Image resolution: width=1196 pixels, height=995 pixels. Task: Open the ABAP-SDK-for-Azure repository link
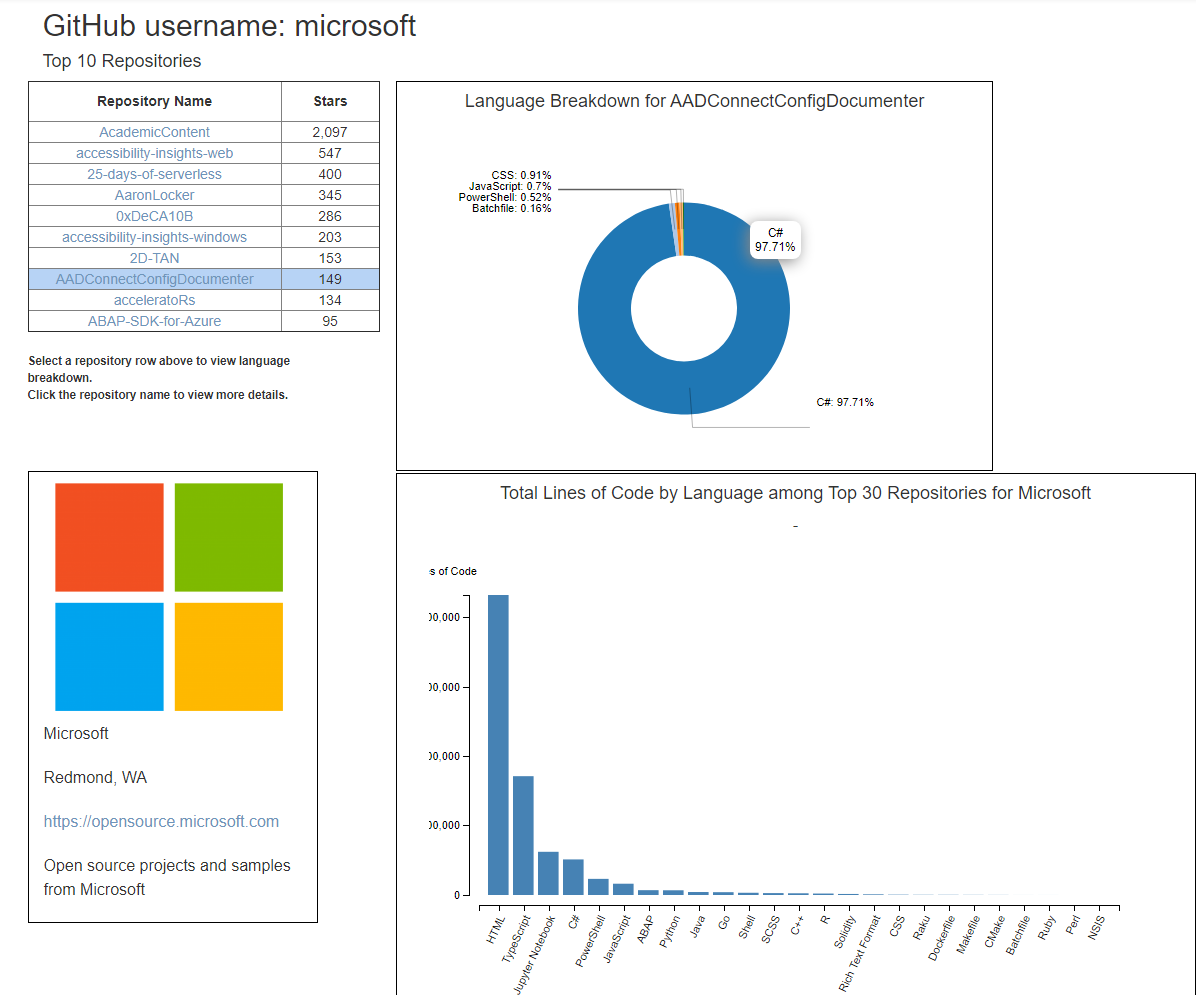154,321
